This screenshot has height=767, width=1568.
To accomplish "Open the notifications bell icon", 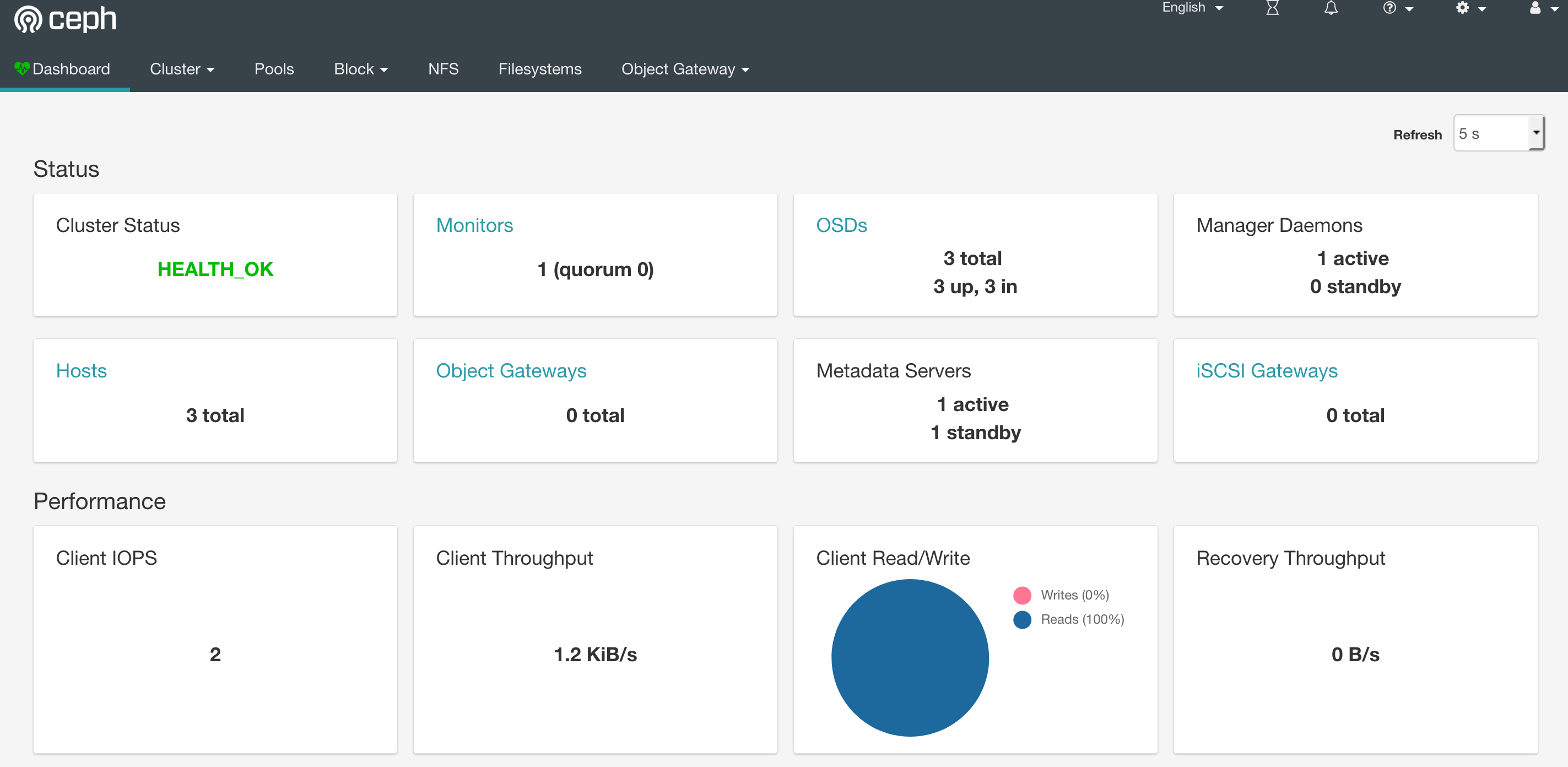I will (1331, 8).
